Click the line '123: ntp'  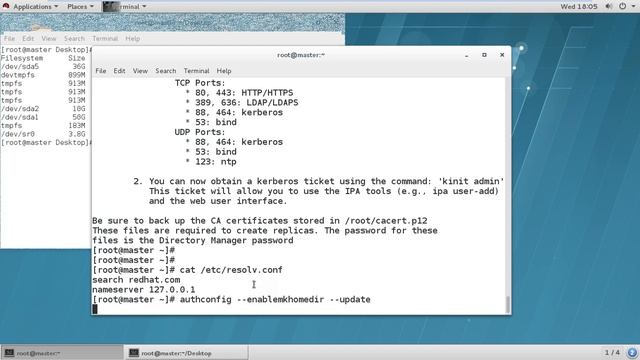coord(216,162)
